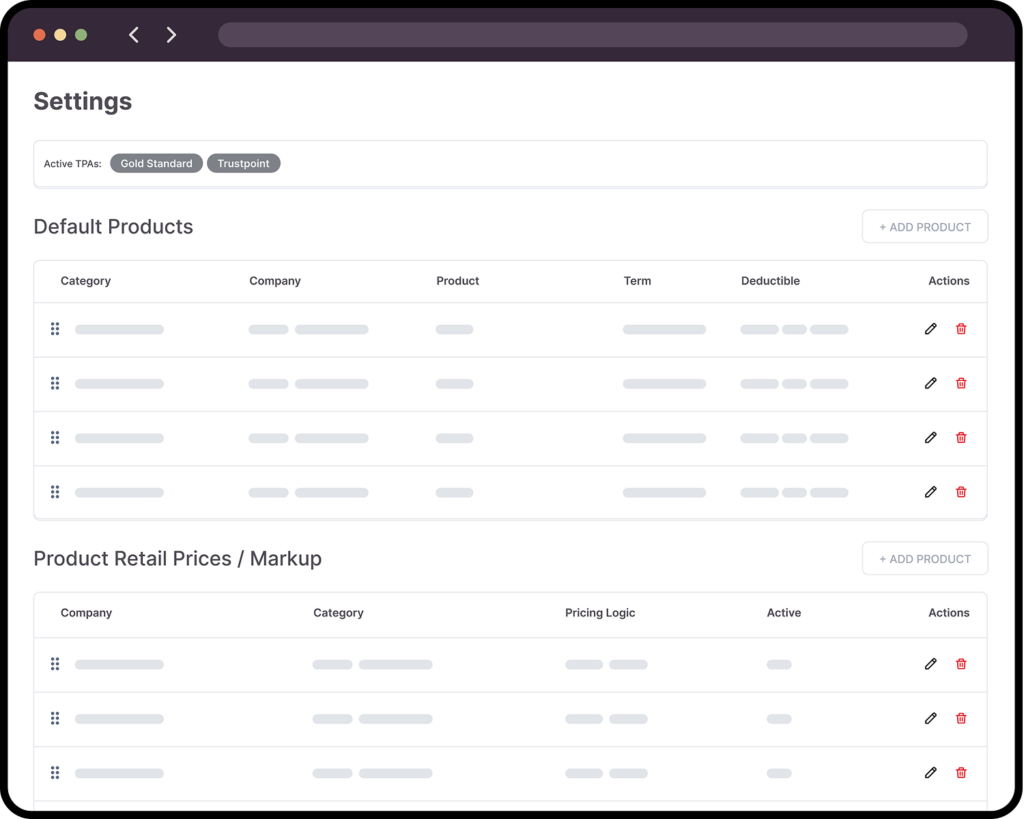Click the Term column header
Image resolution: width=1024 pixels, height=819 pixels.
637,281
